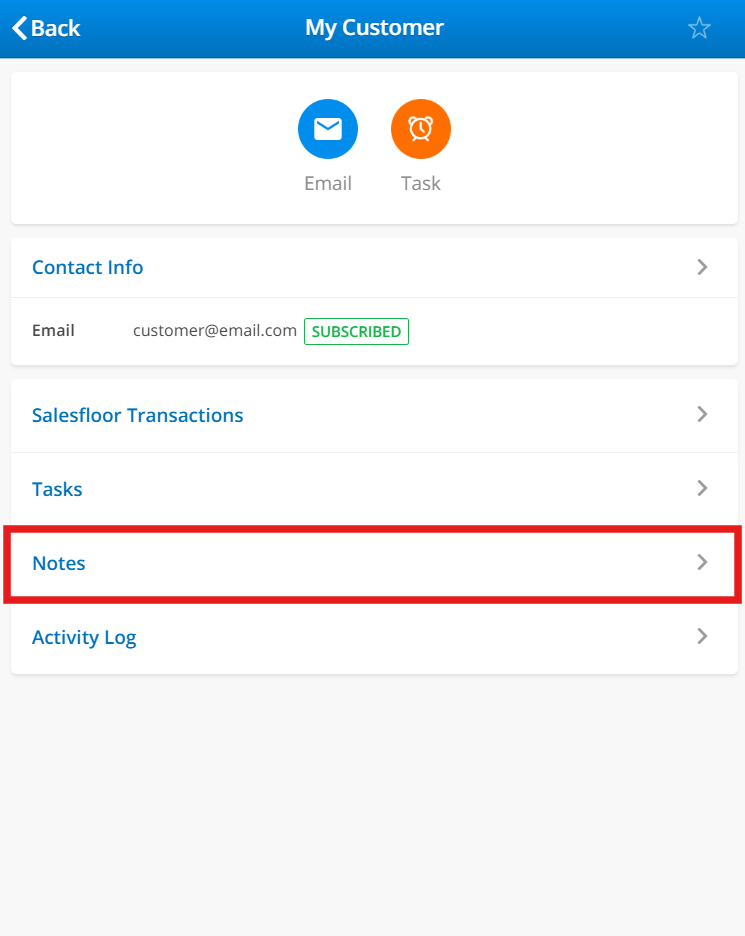Click the customer@email.com address
Screen dimensions: 745x936
(215, 330)
